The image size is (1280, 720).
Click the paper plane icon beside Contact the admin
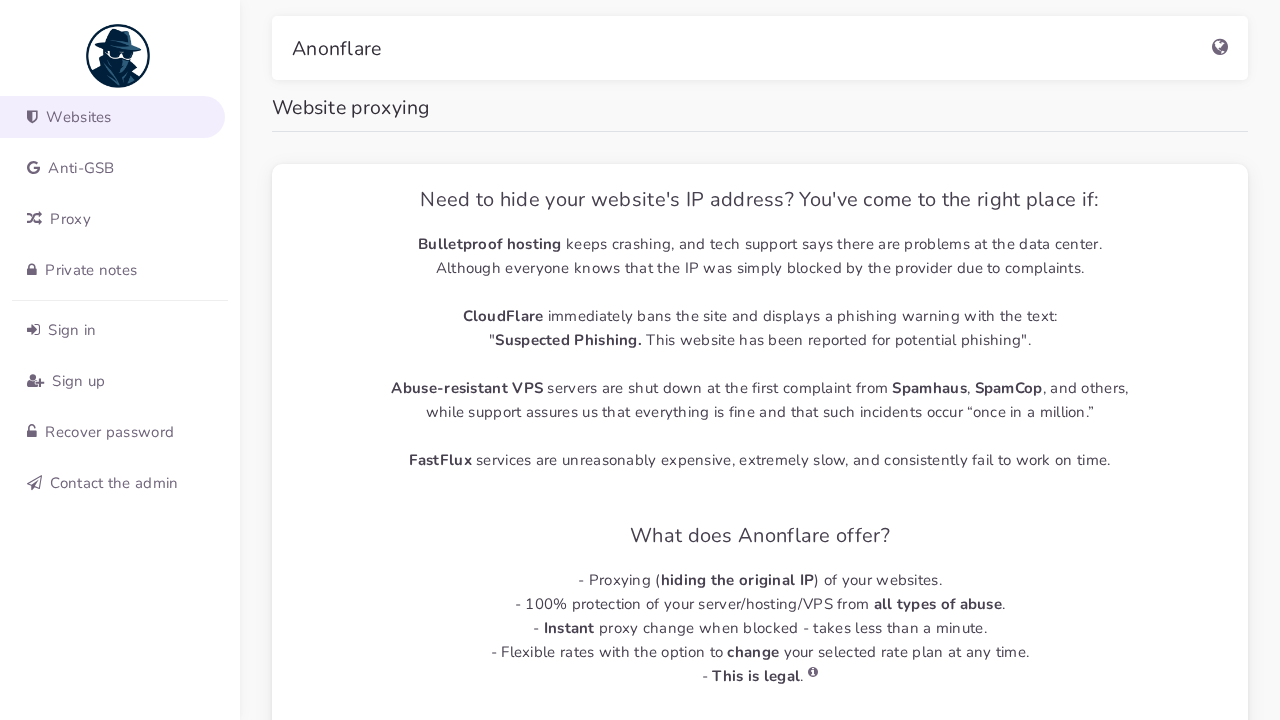pos(34,483)
